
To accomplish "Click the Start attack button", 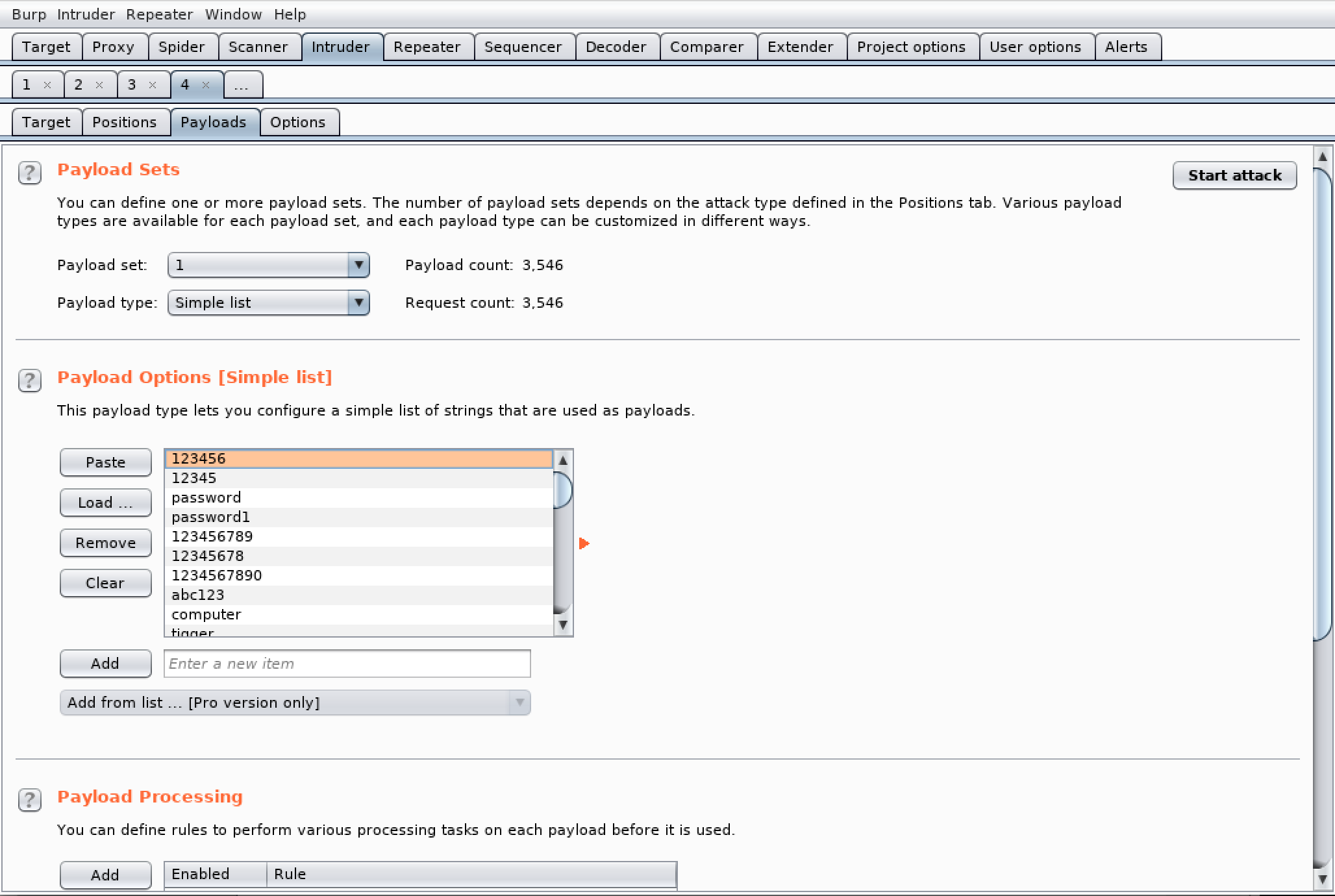I will (x=1235, y=175).
